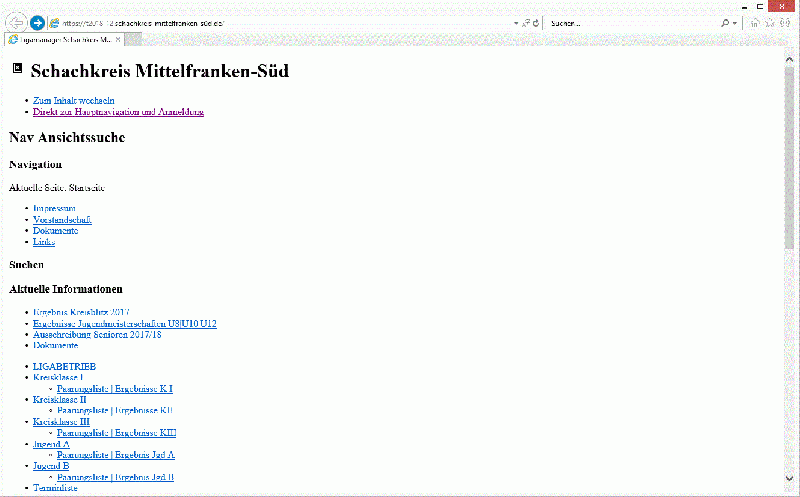Image resolution: width=800 pixels, height=497 pixels.
Task: Open the browser tools gear icon
Action: pyautogui.click(x=785, y=22)
